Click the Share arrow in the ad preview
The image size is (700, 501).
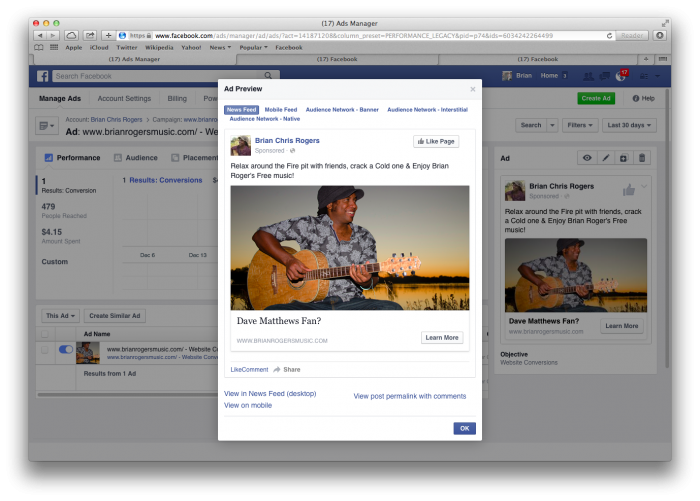(x=277, y=370)
